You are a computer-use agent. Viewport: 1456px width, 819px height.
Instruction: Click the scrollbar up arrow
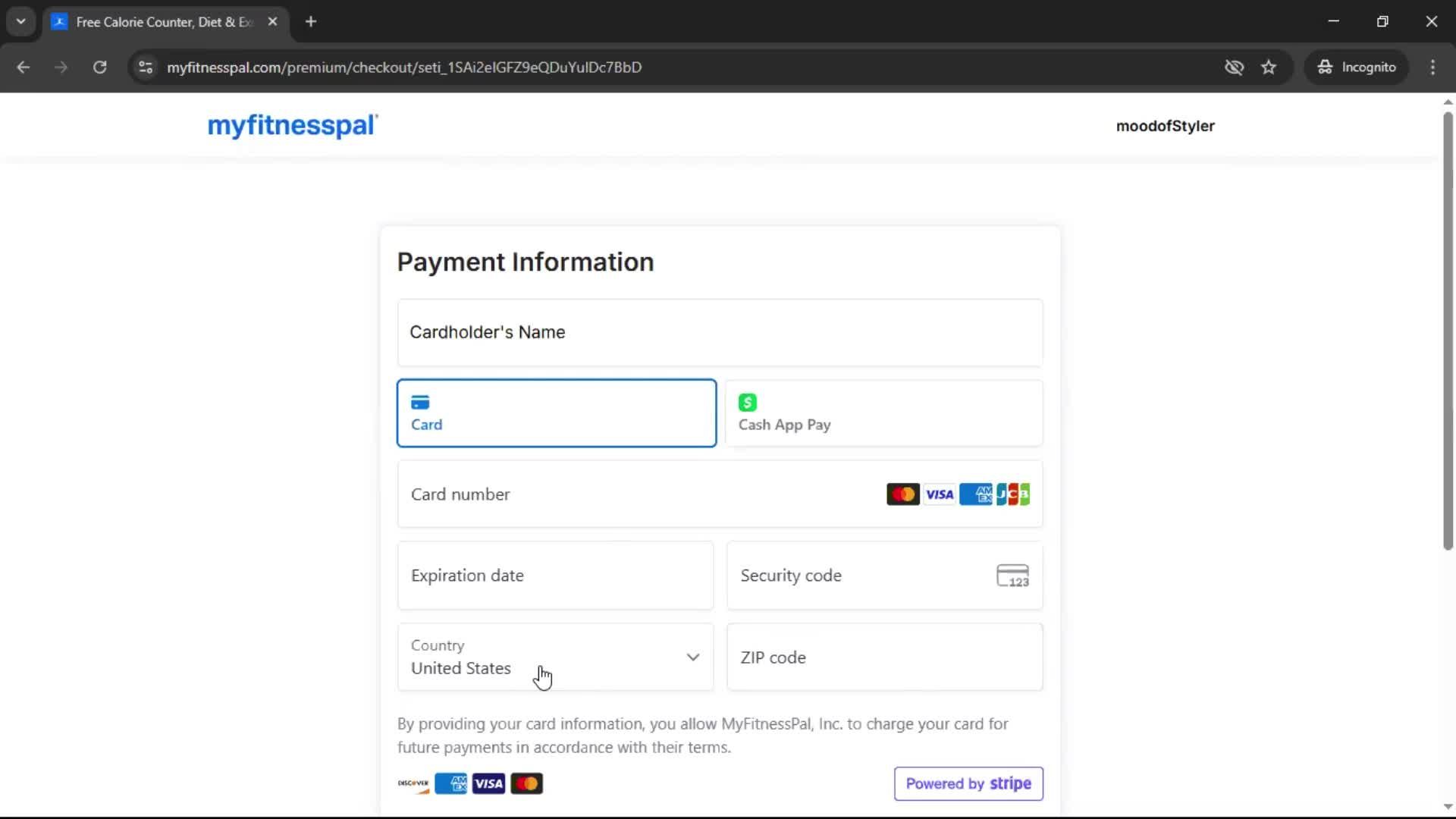pos(1448,102)
